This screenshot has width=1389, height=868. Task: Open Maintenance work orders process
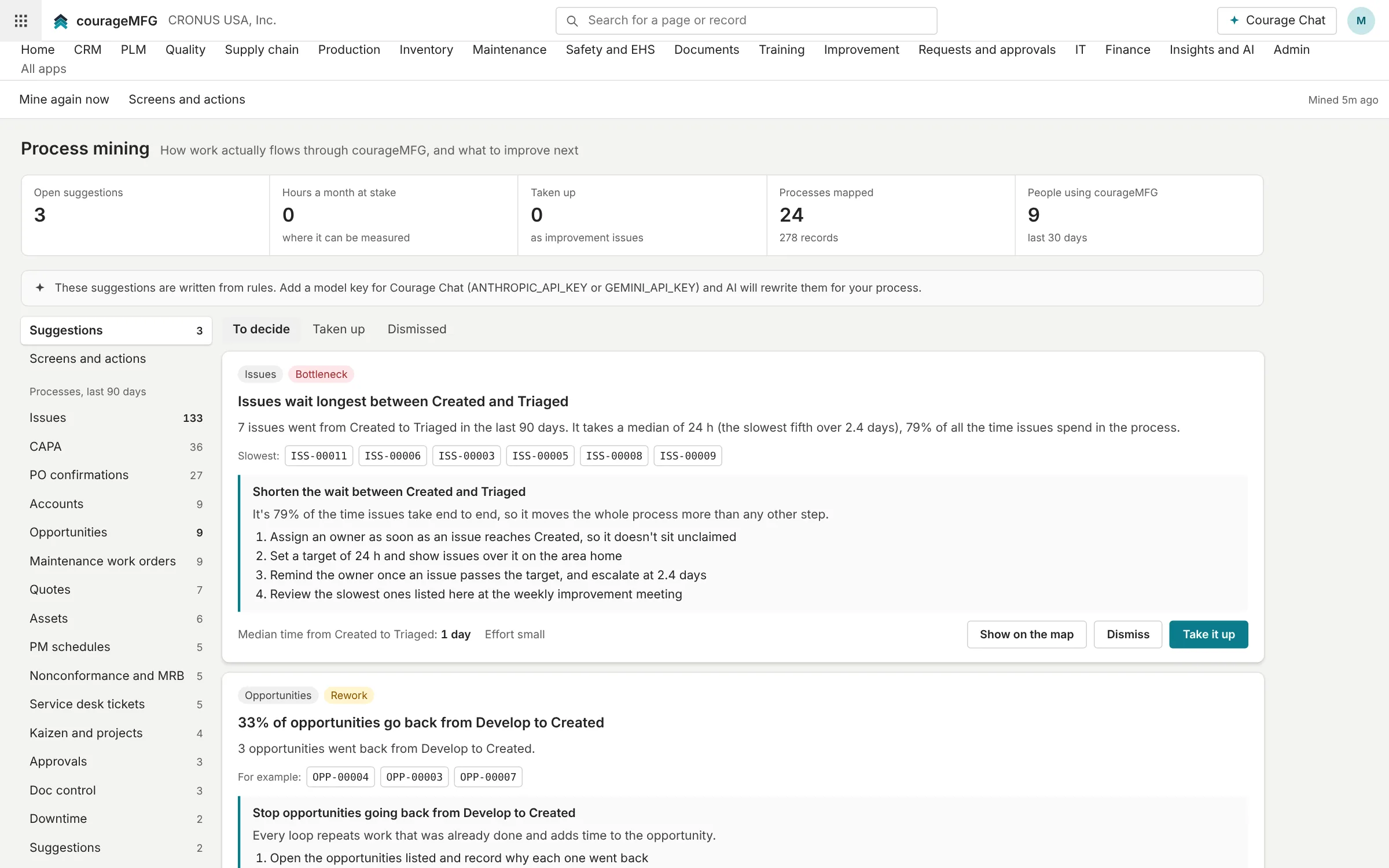116,561
